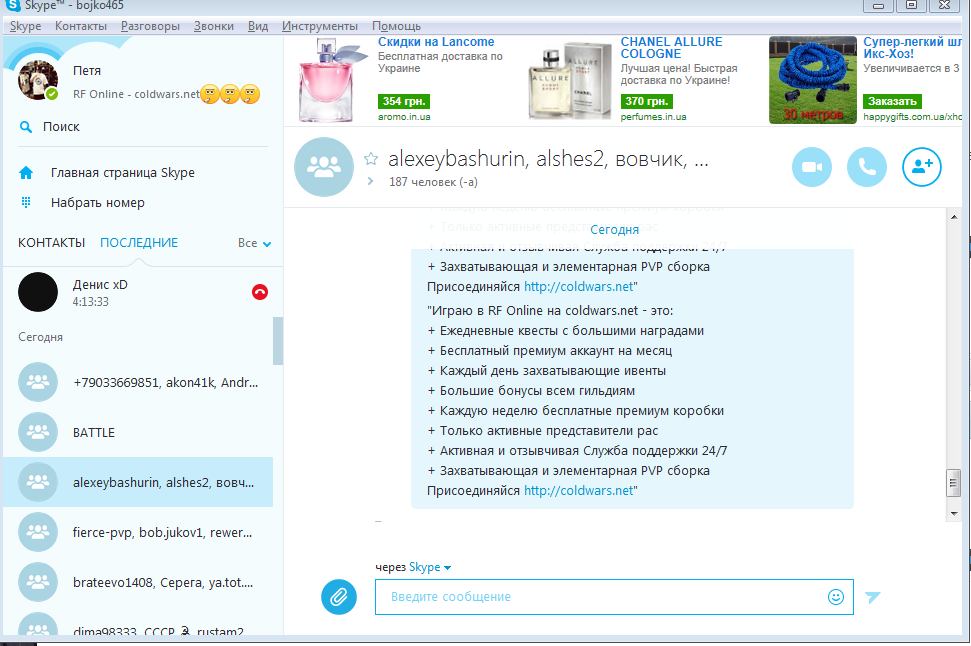Viewport: 971px width, 646px height.
Task: Open Набрать номер dial pad
Action: point(98,203)
